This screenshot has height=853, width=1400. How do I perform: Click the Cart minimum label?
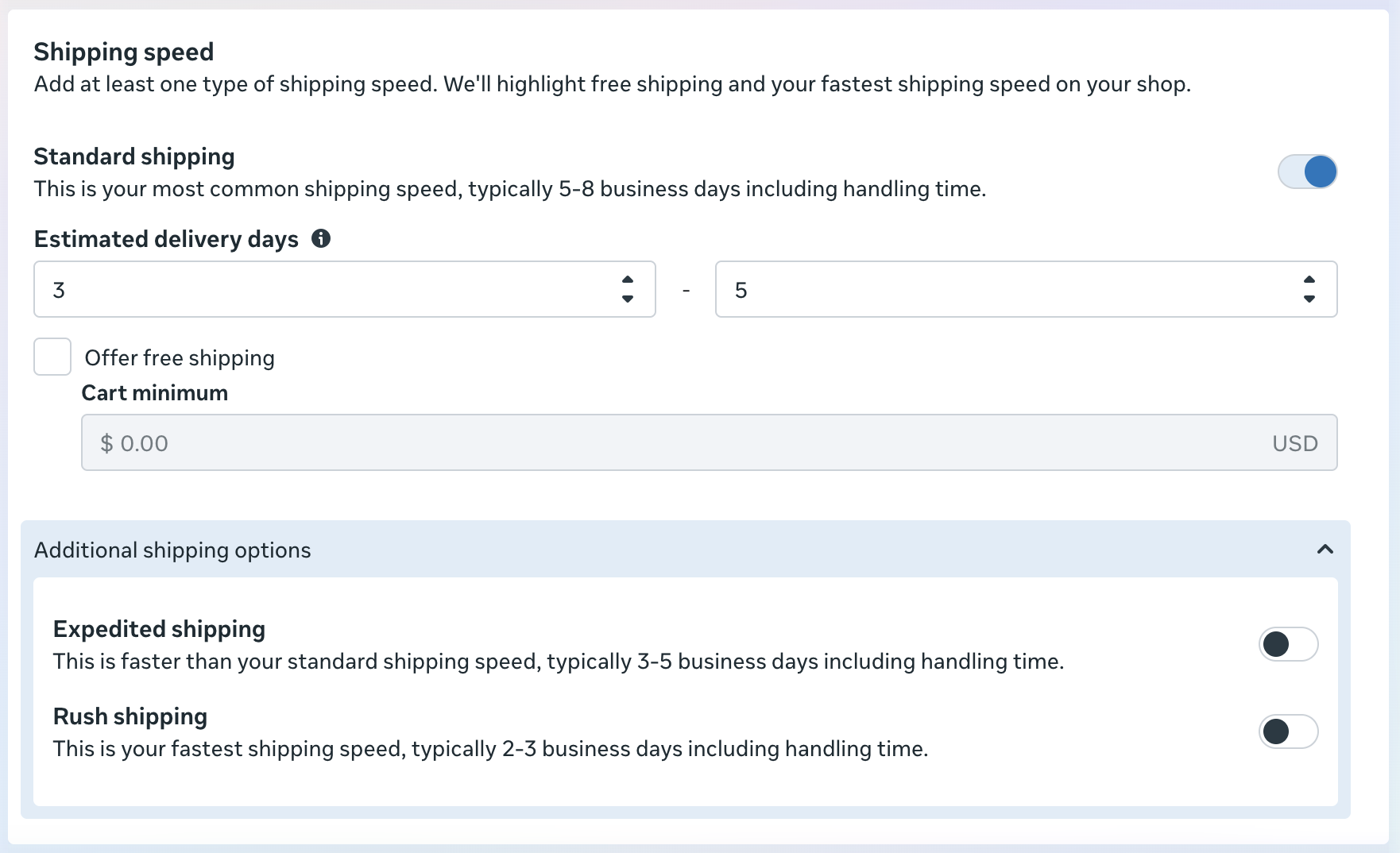point(155,393)
